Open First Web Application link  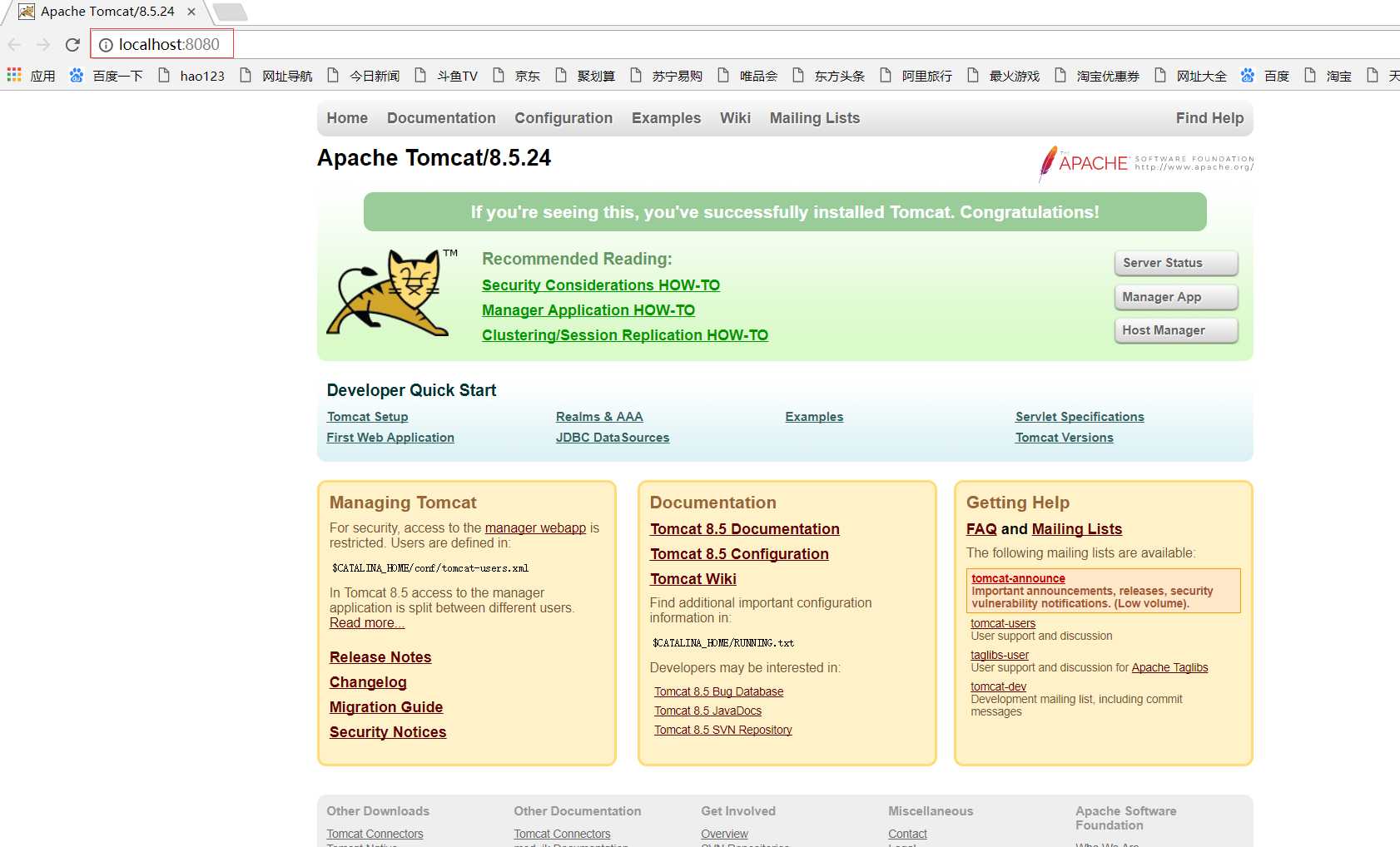(390, 438)
